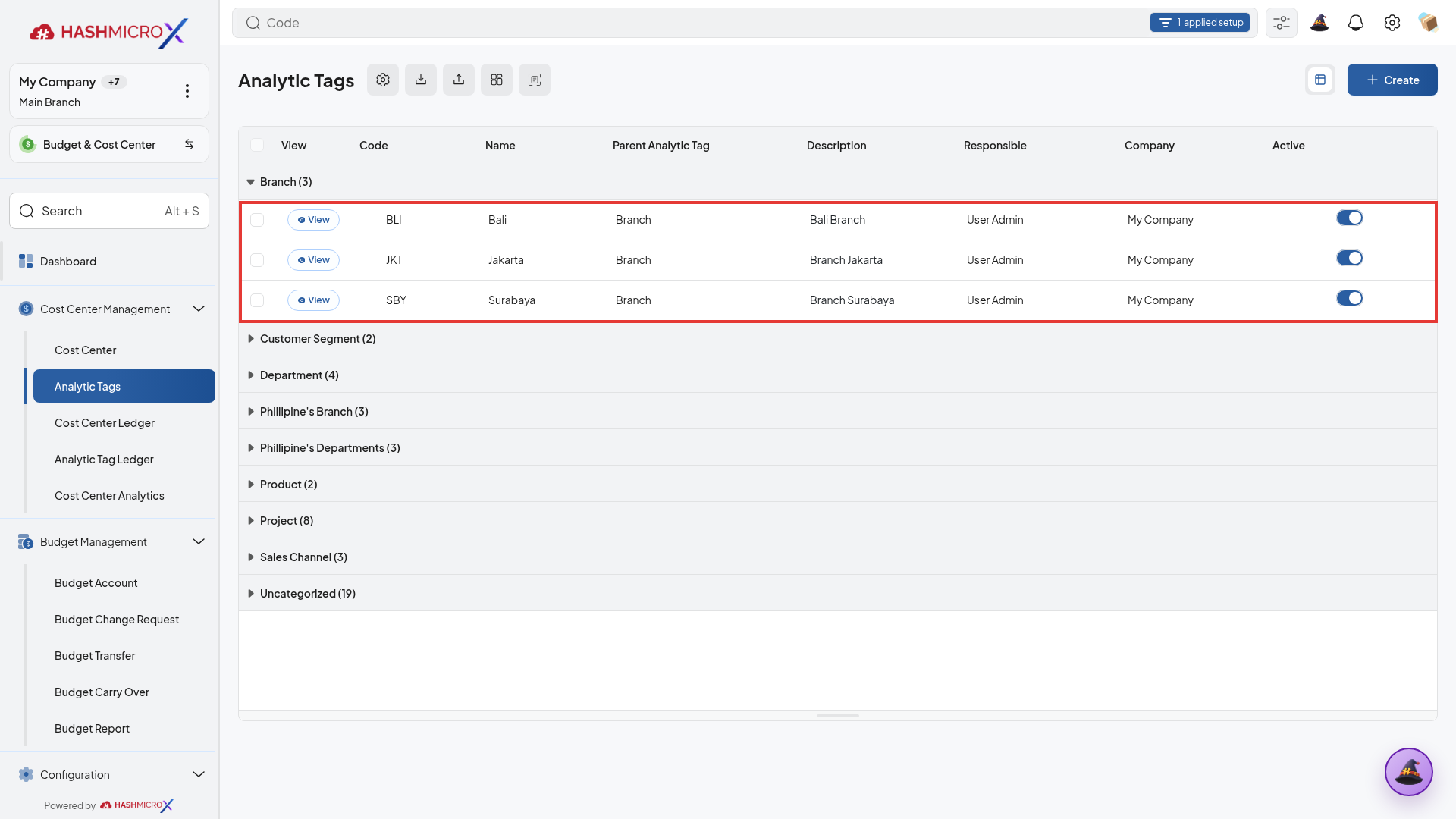Click the user avatar box icon
This screenshot has width=1456, height=819.
[x=1429, y=23]
